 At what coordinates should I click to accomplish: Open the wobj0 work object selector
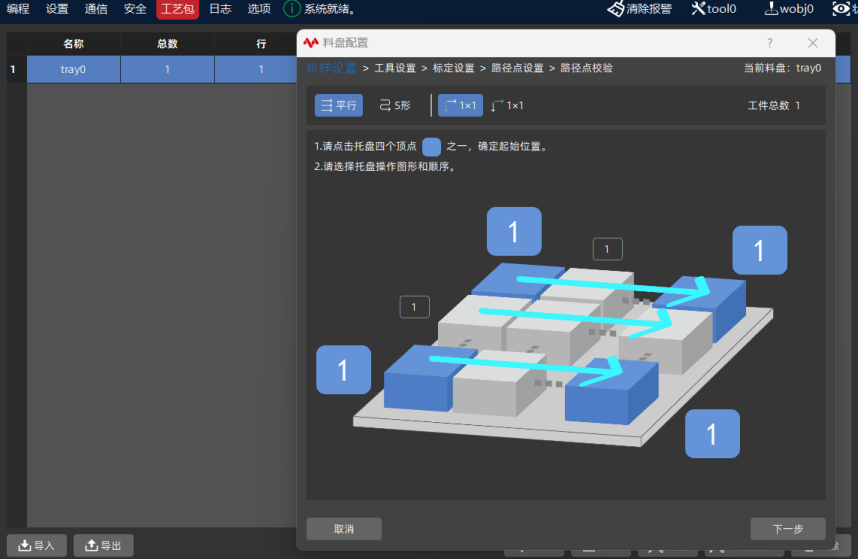789,9
